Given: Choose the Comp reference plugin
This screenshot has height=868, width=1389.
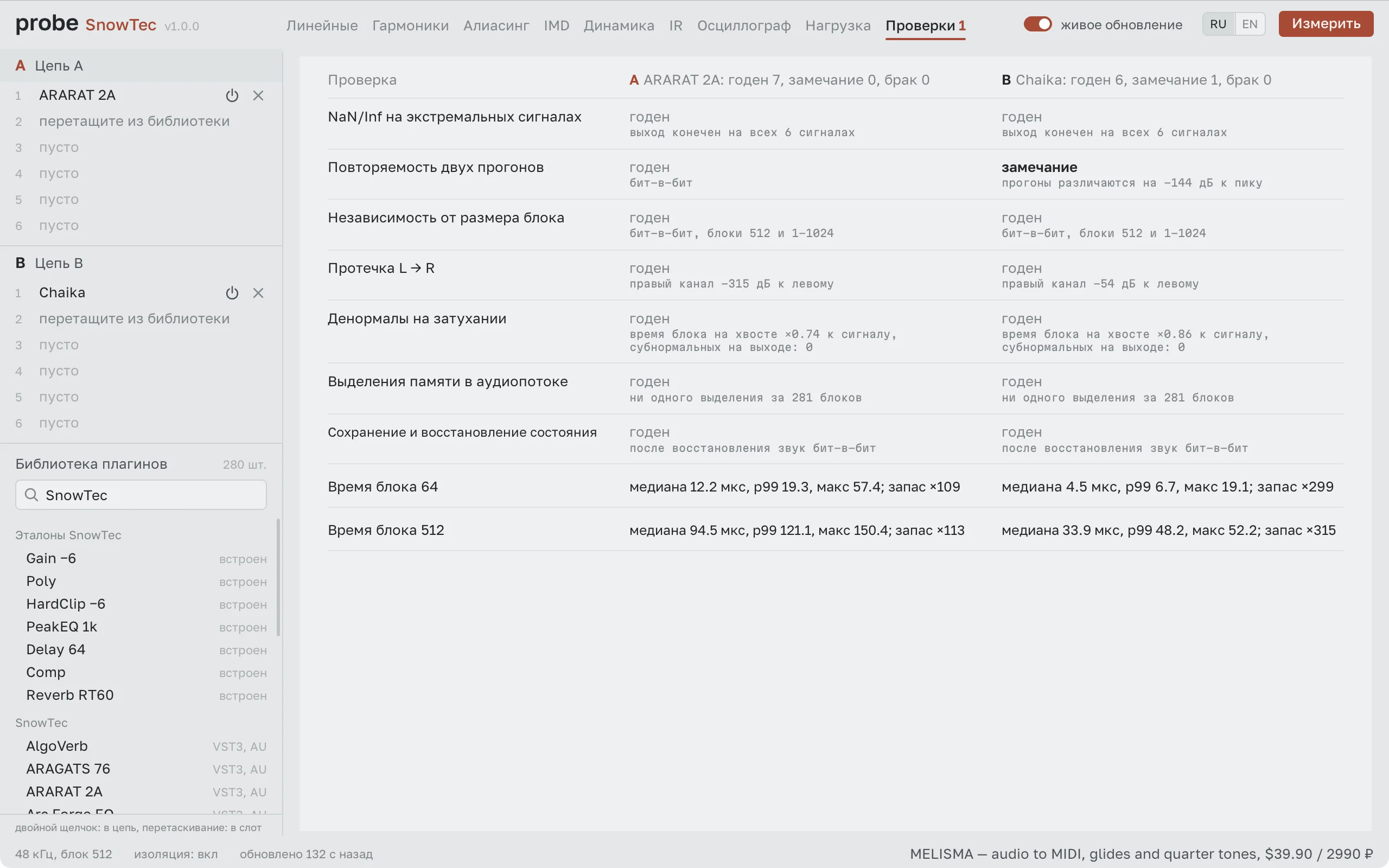Looking at the screenshot, I should [141, 672].
